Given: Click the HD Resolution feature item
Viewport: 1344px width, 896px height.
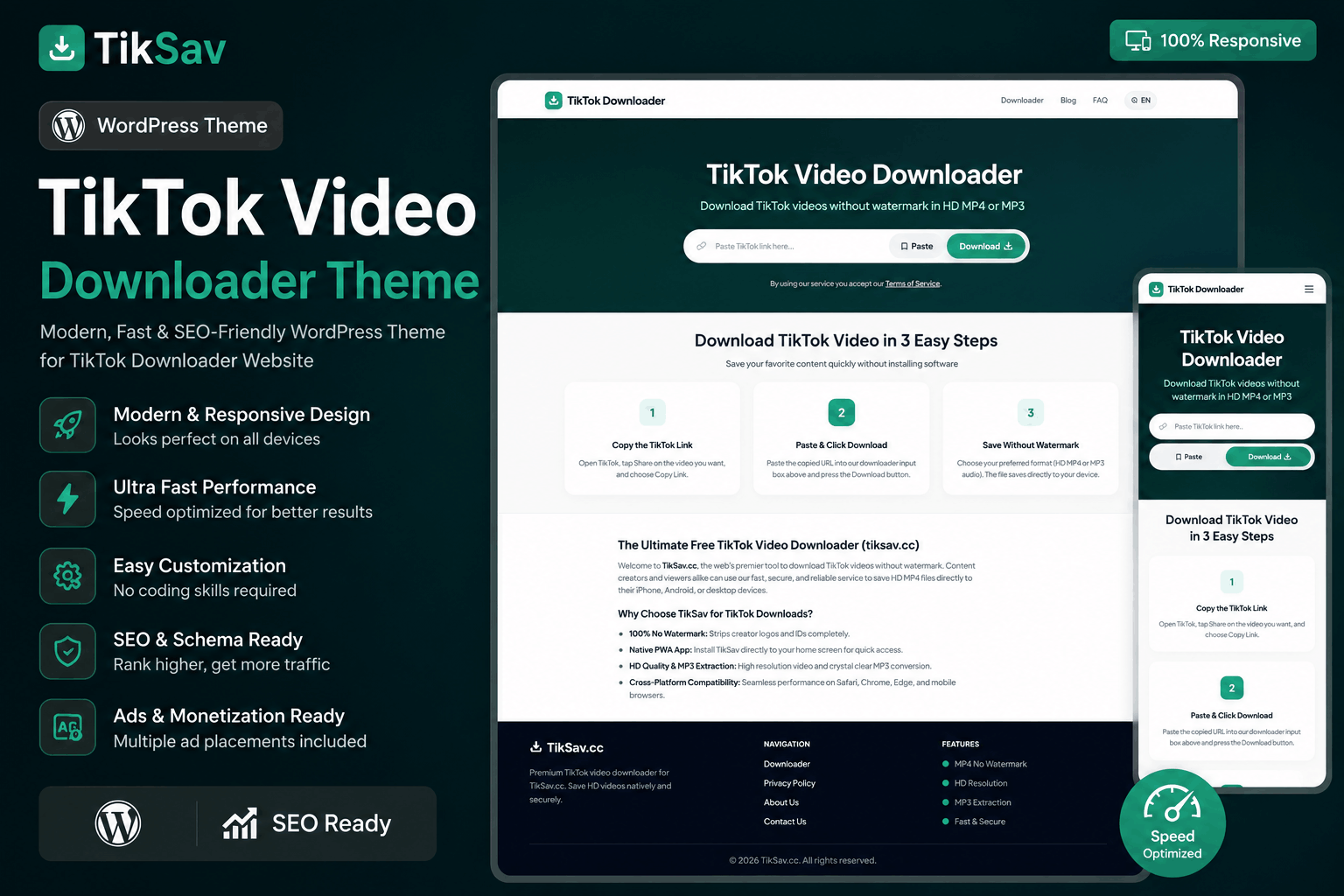Looking at the screenshot, I should 975,783.
